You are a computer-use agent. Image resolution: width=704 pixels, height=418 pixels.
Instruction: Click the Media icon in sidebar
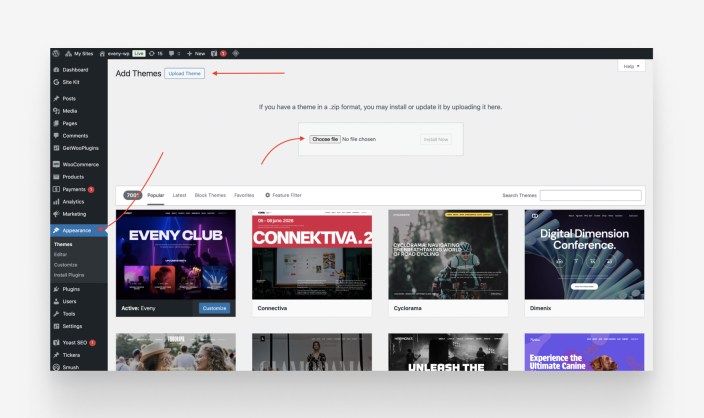pos(56,111)
